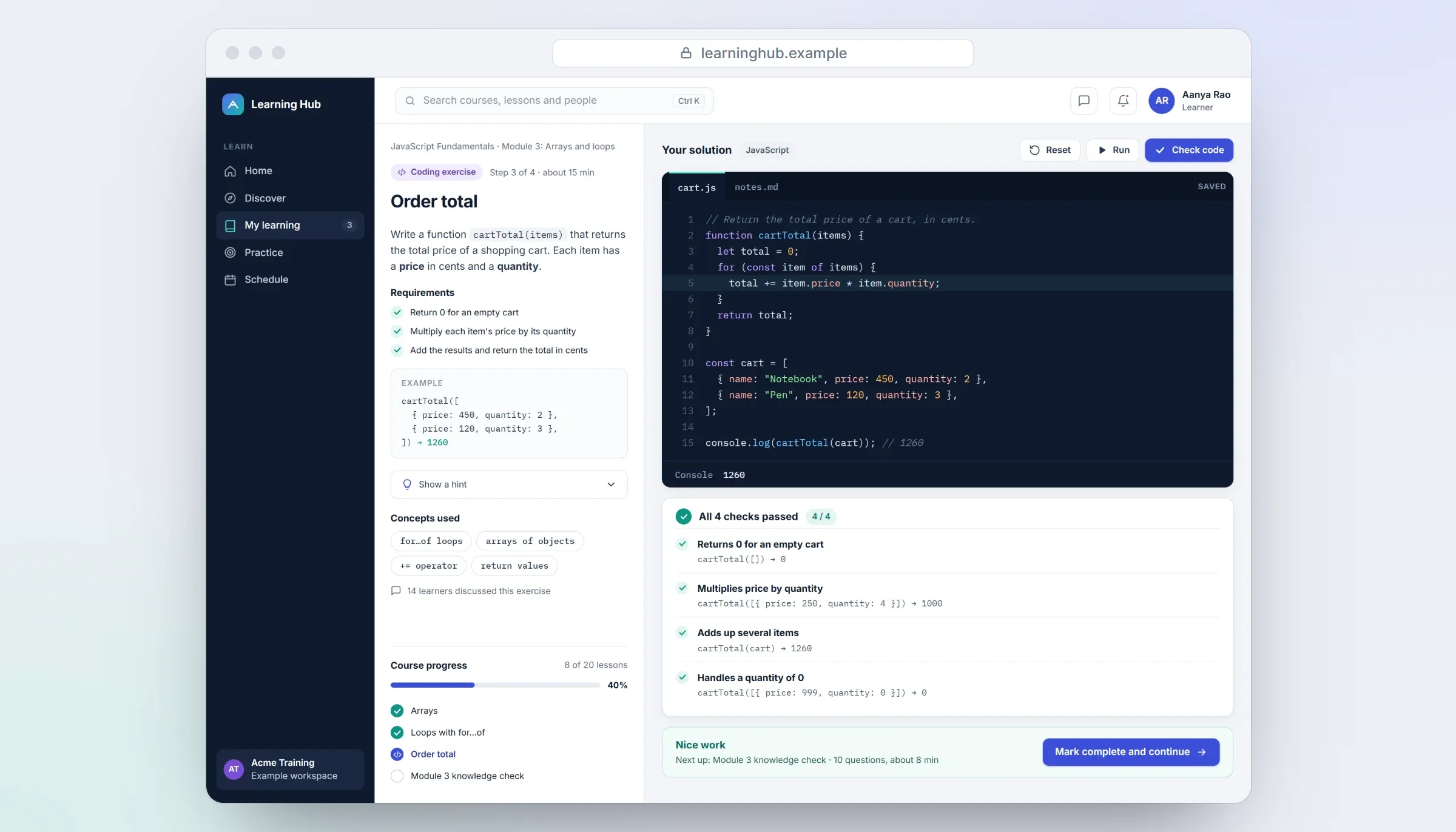Expand the Show a hint panel
The image size is (1456, 832).
pos(509,485)
